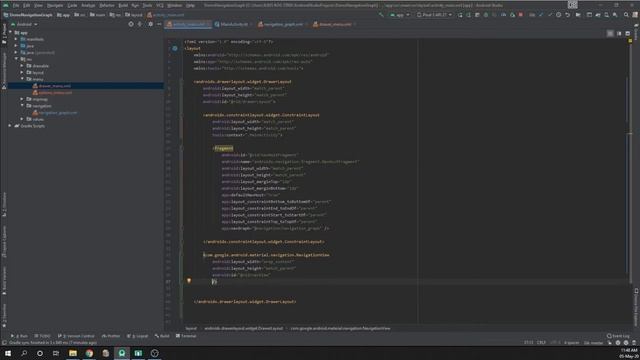Click the yellow warning marker above editor scrollbar

click(x=630, y=41)
